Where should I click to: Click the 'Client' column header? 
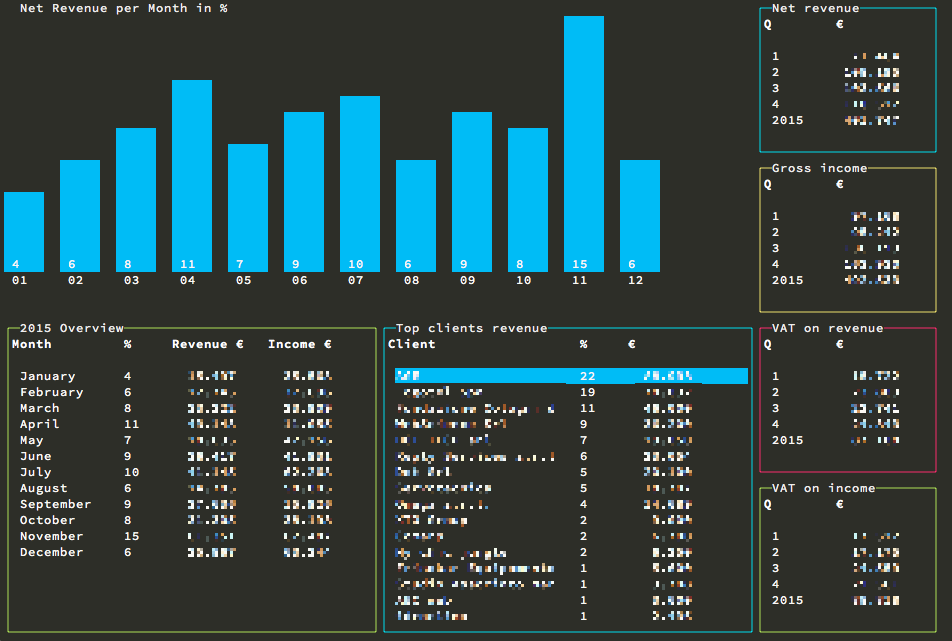pyautogui.click(x=412, y=344)
